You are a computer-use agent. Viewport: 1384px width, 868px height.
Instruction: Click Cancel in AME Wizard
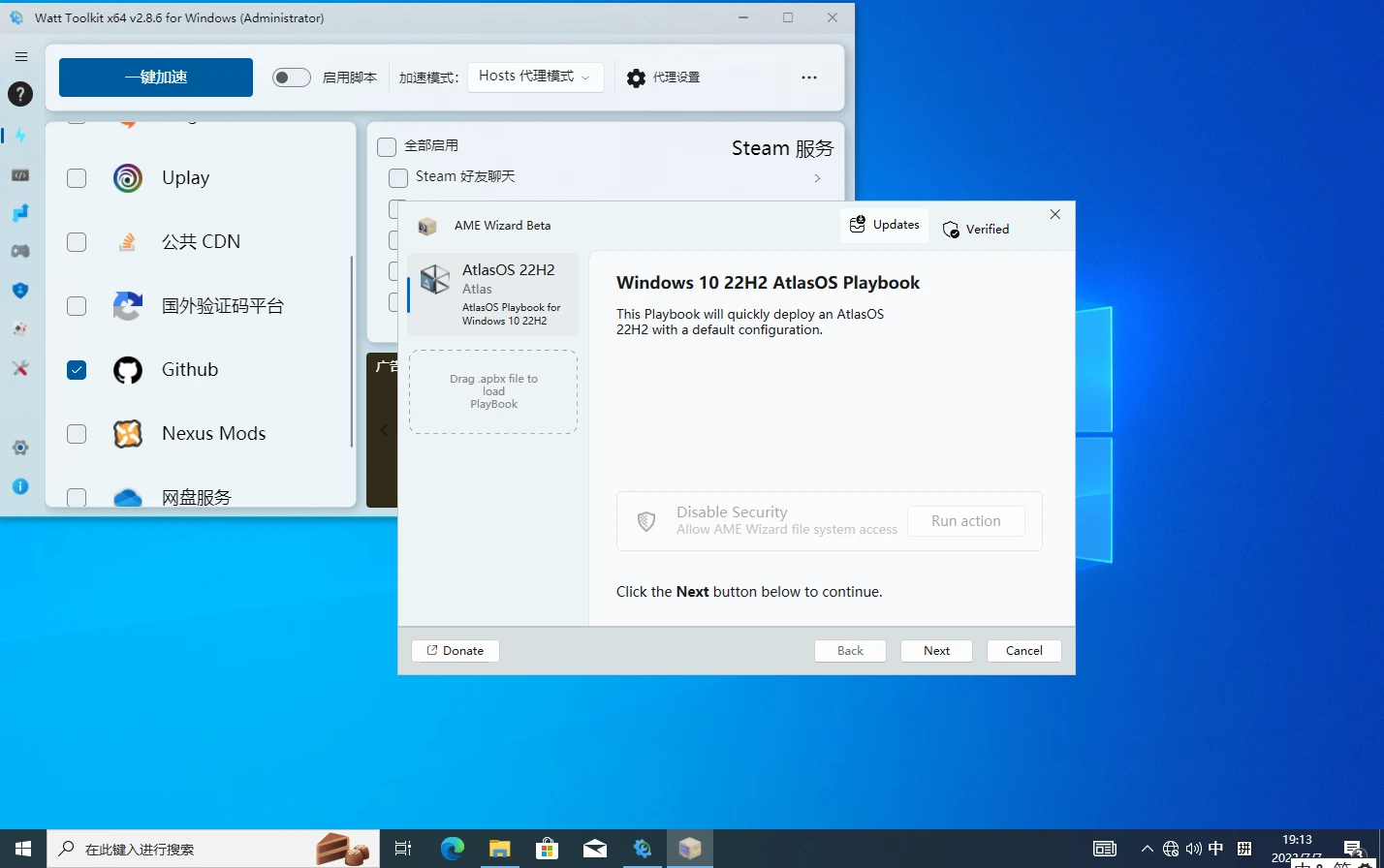(1023, 651)
